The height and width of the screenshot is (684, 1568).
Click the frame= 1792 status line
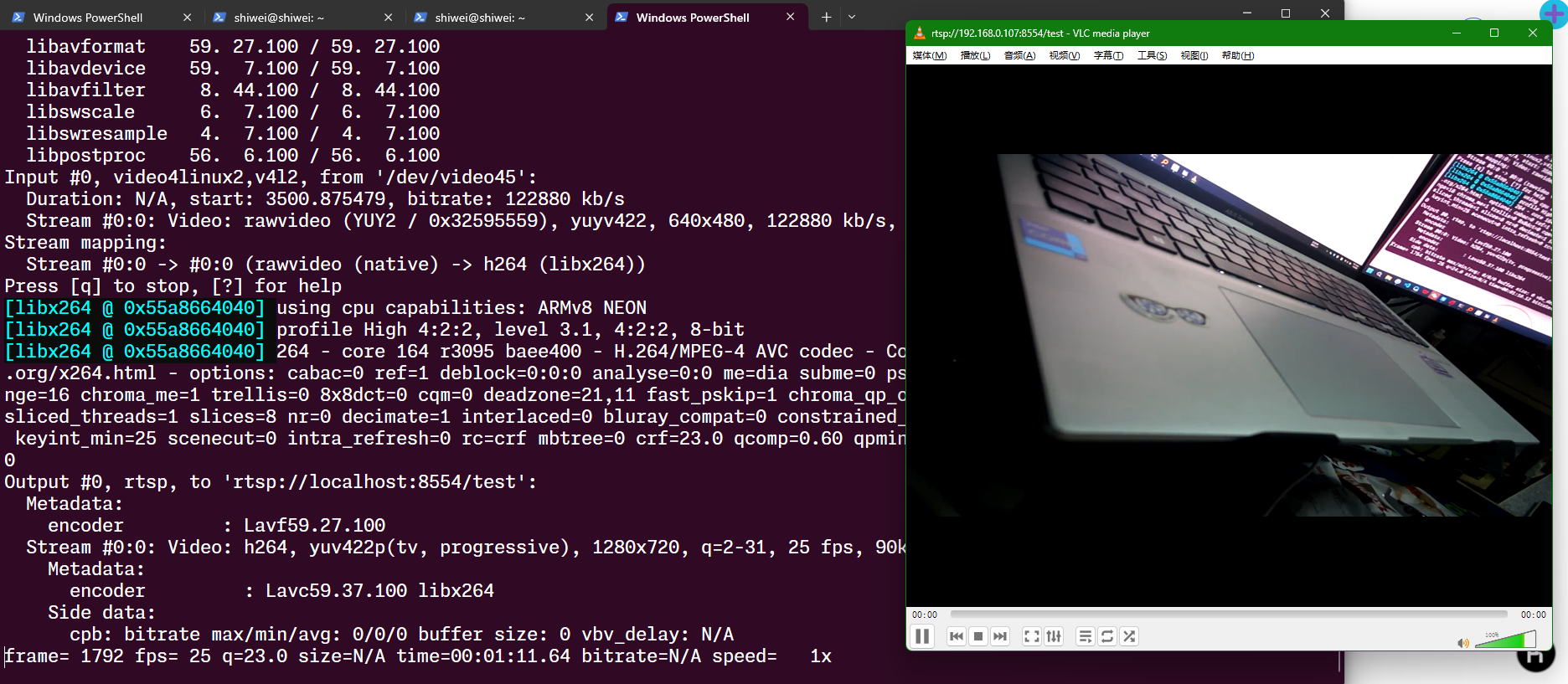[x=418, y=656]
